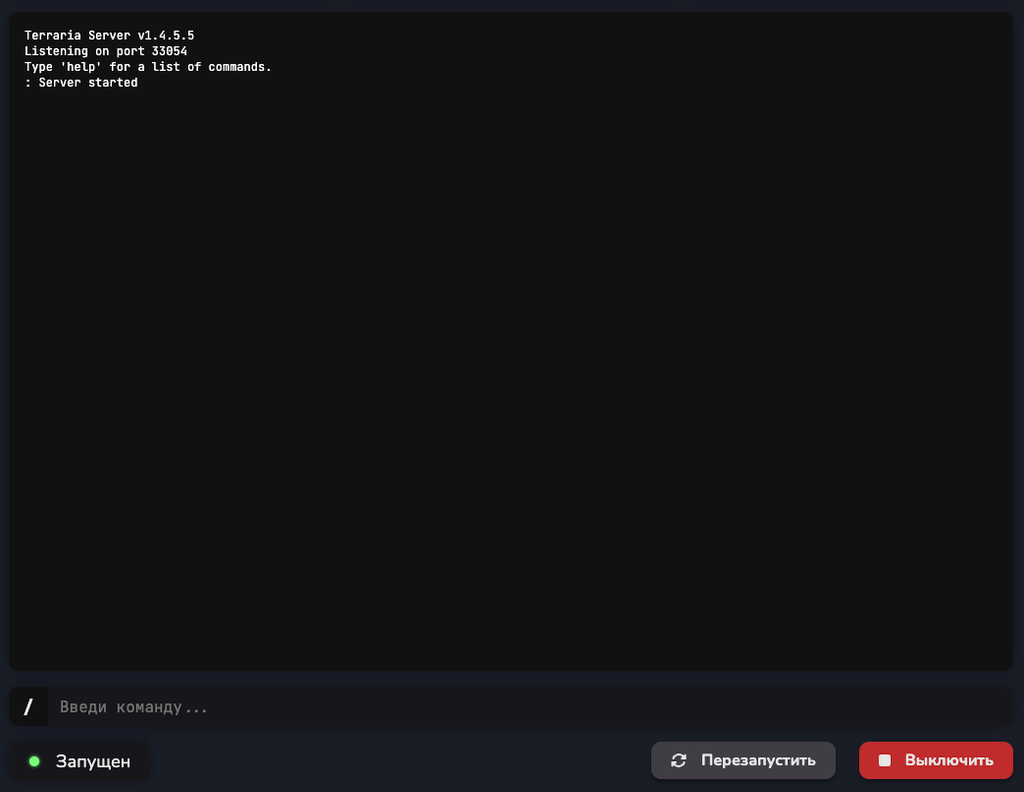The image size is (1024, 792).
Task: Click the circular arrows restart icon
Action: (679, 760)
